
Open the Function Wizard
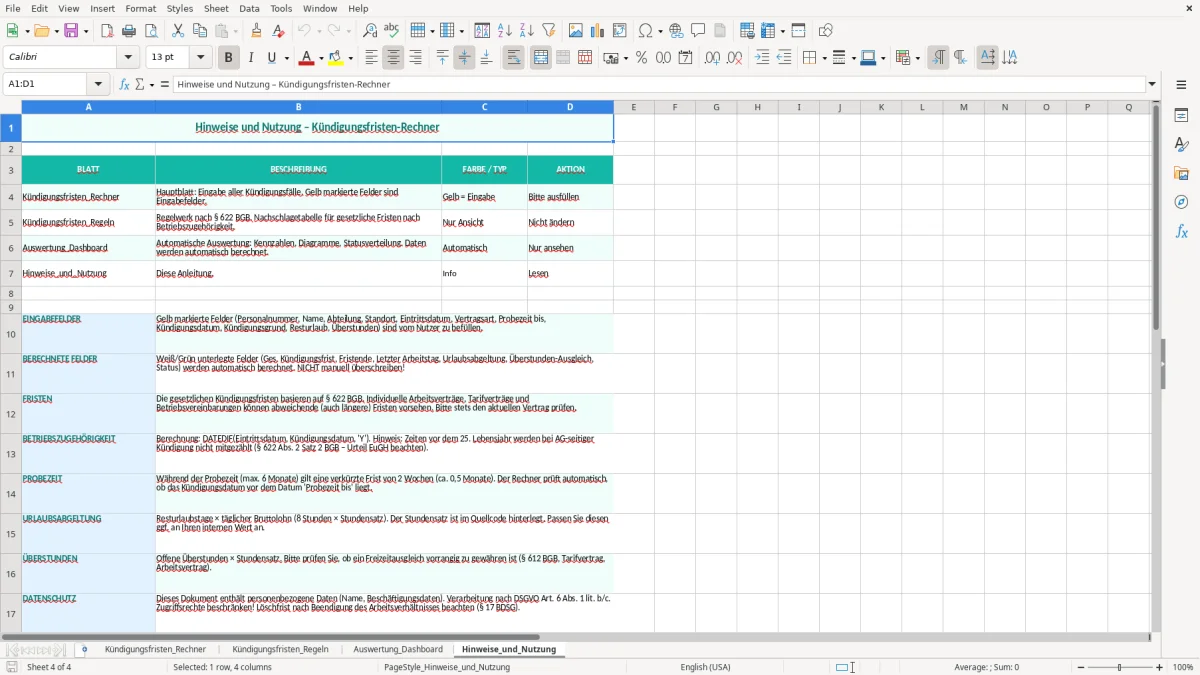pyautogui.click(x=125, y=84)
